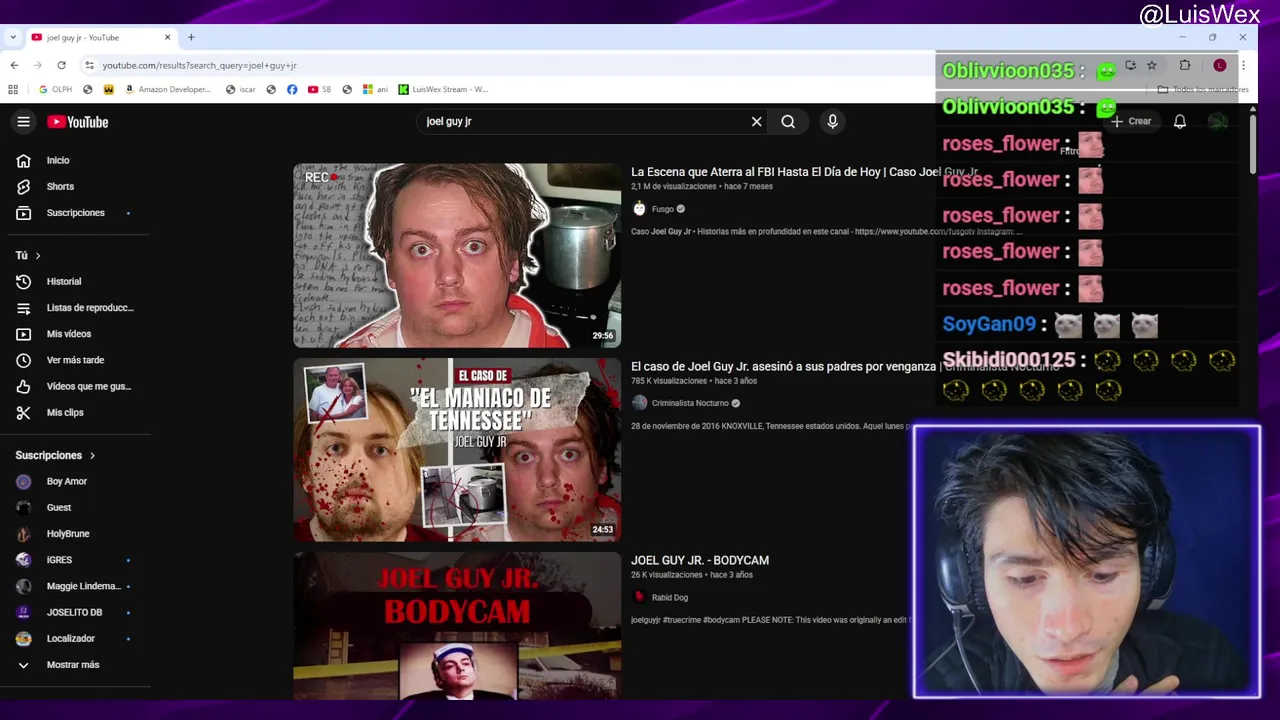This screenshot has height=720, width=1280.
Task: Open Ver más tarde in sidebar
Action: coord(75,360)
